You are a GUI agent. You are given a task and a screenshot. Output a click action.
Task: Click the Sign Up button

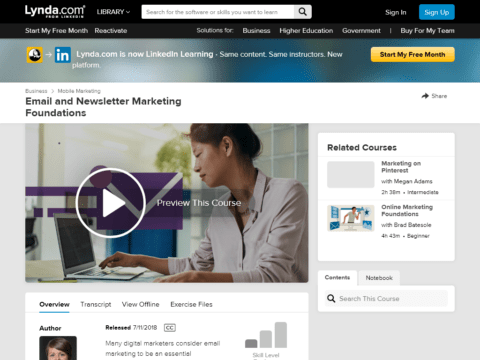[x=437, y=12]
